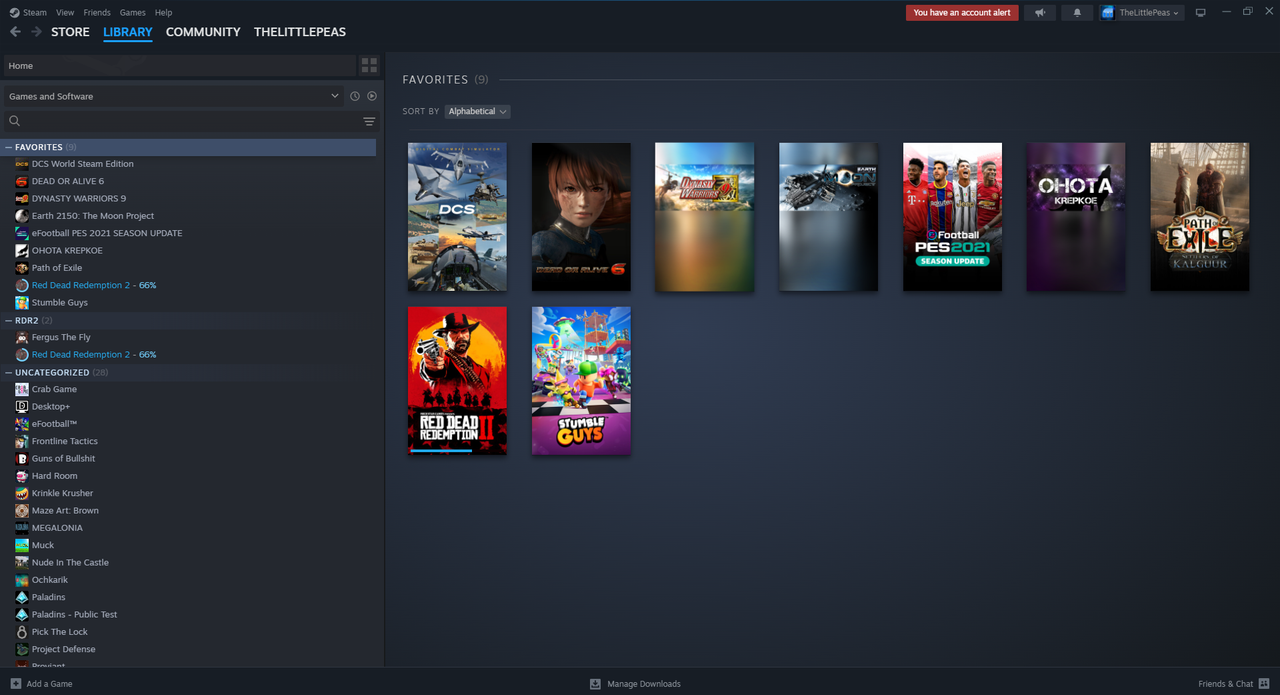
Task: Click the Stumble Guys sidebar icon
Action: [x=22, y=302]
